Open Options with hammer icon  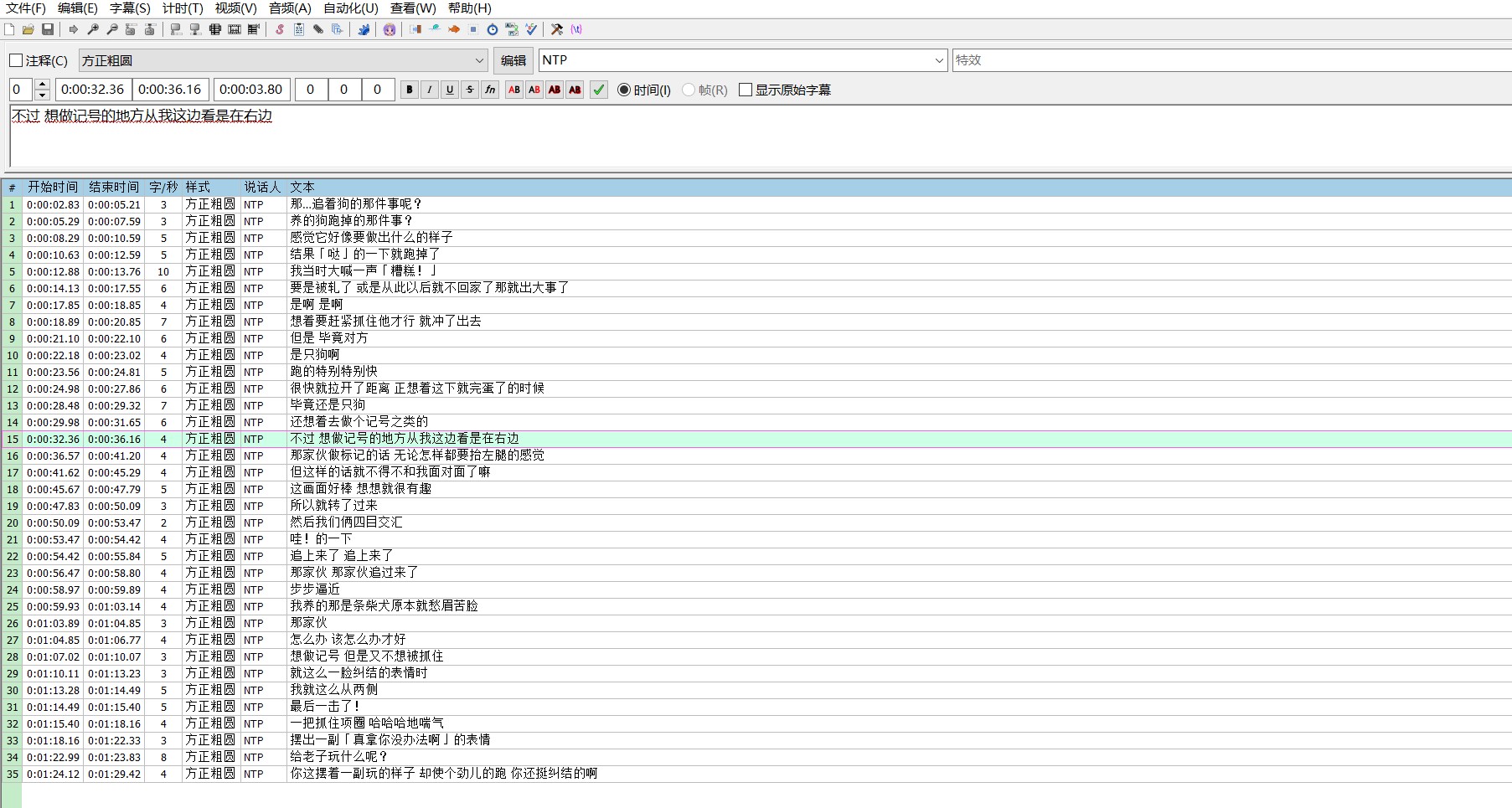tap(557, 29)
